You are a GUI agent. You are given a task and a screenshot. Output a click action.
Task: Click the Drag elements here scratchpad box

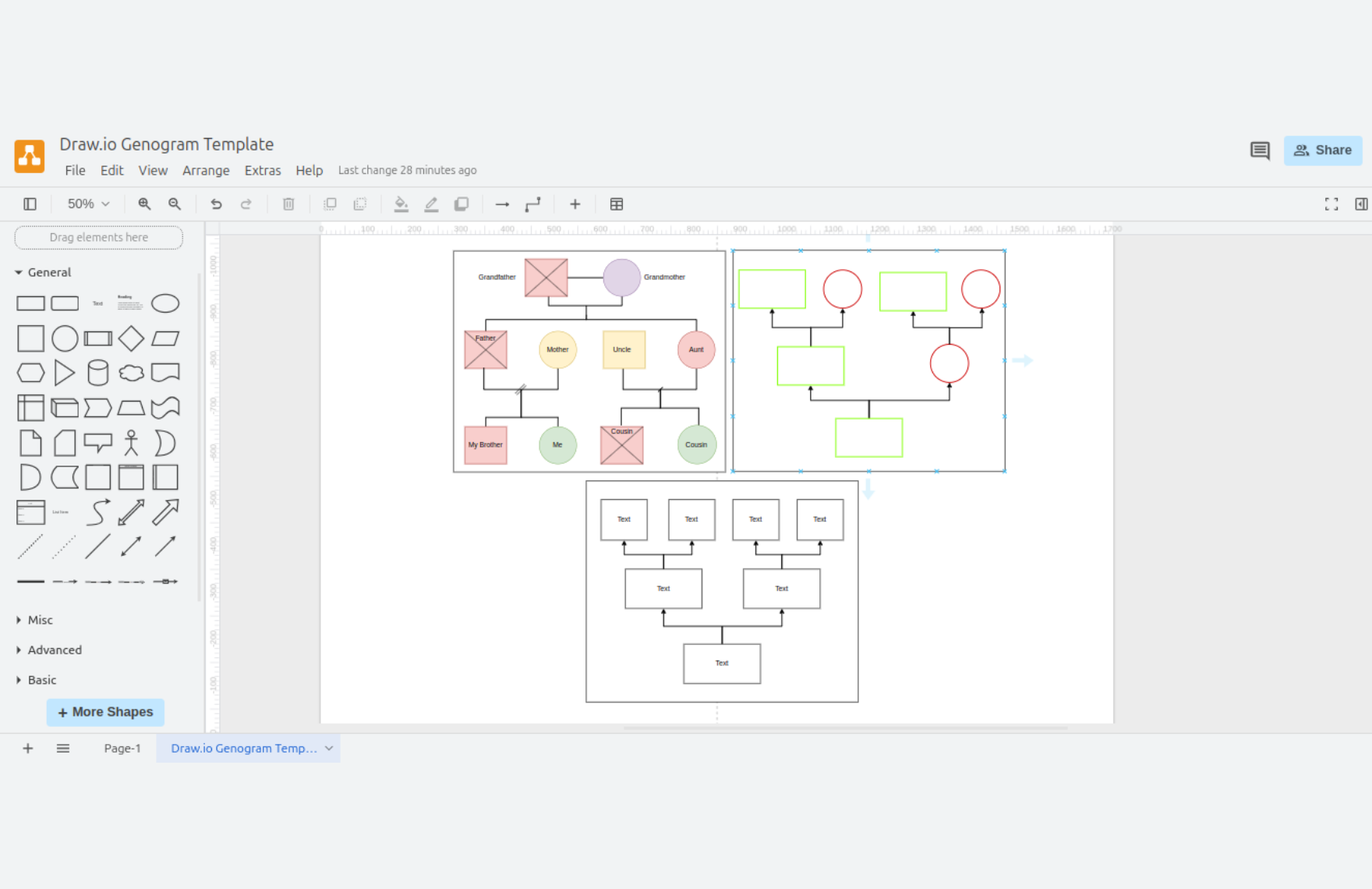click(99, 237)
